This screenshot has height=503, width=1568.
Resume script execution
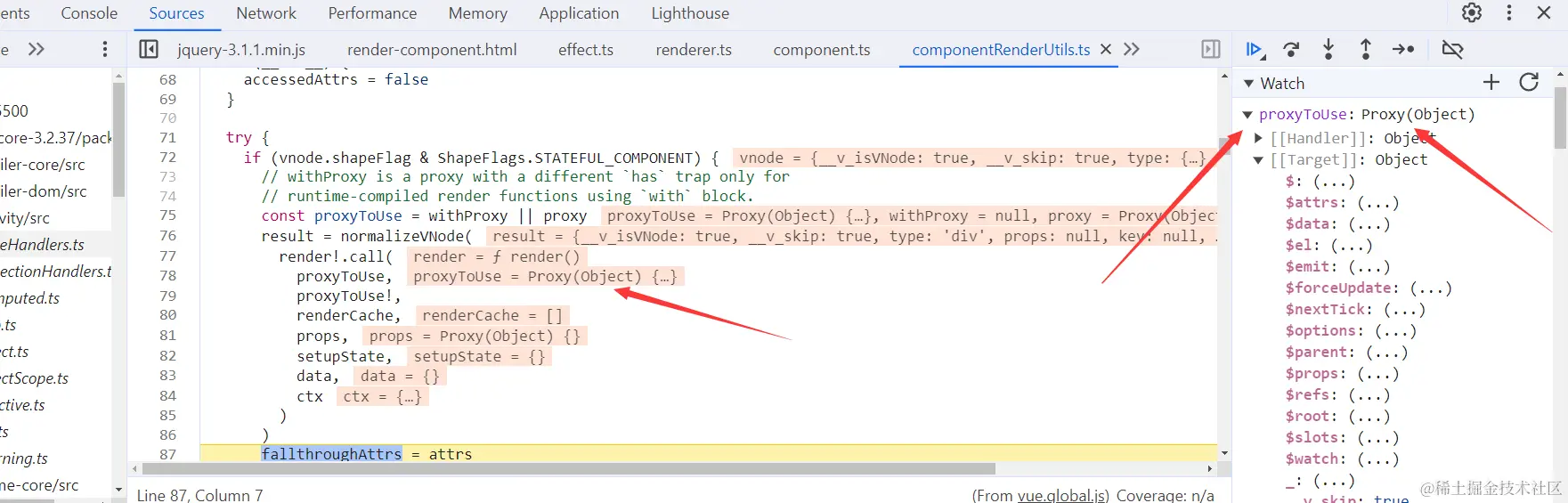(1254, 50)
